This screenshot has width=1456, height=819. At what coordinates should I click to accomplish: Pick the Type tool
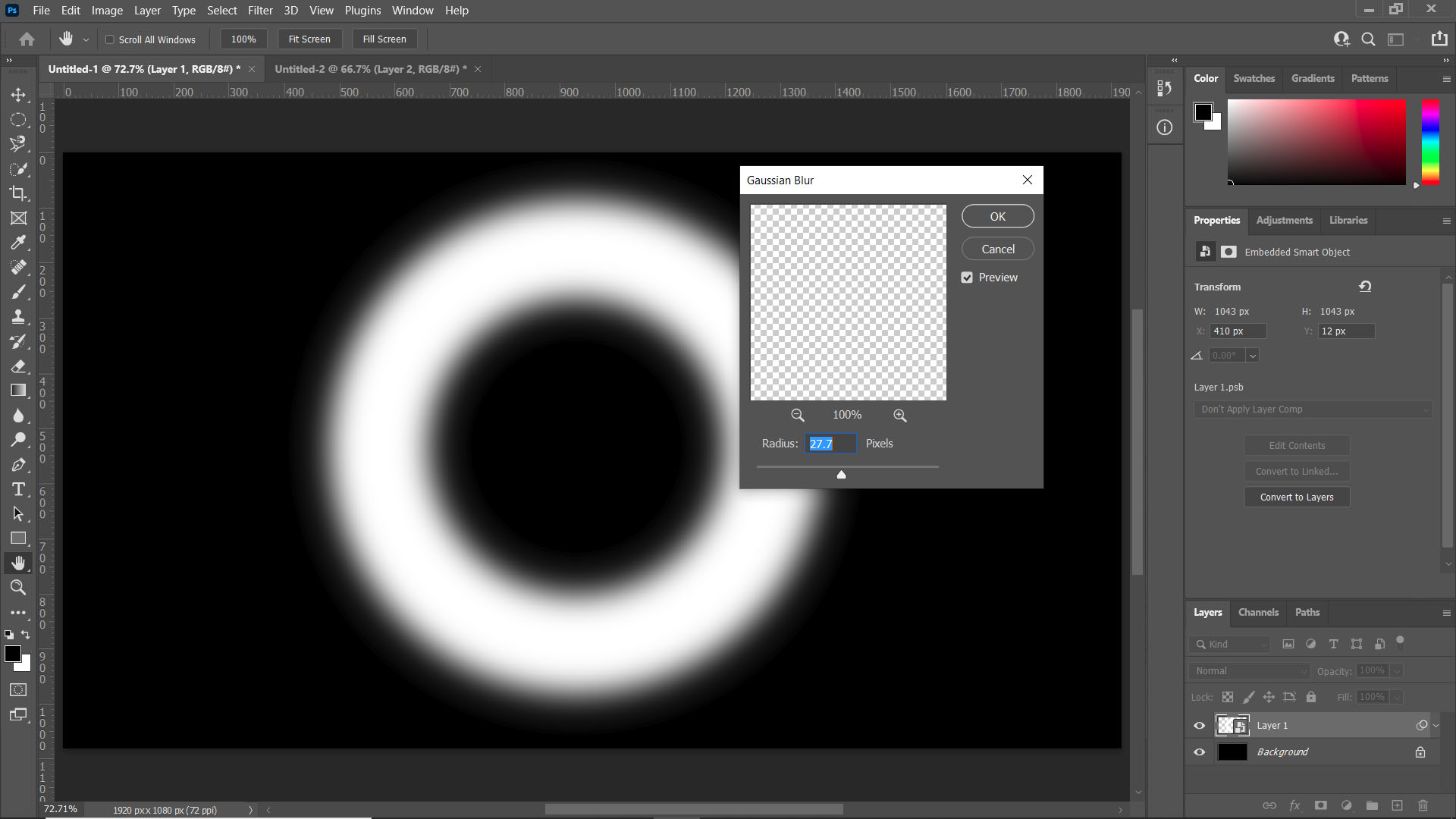18,489
